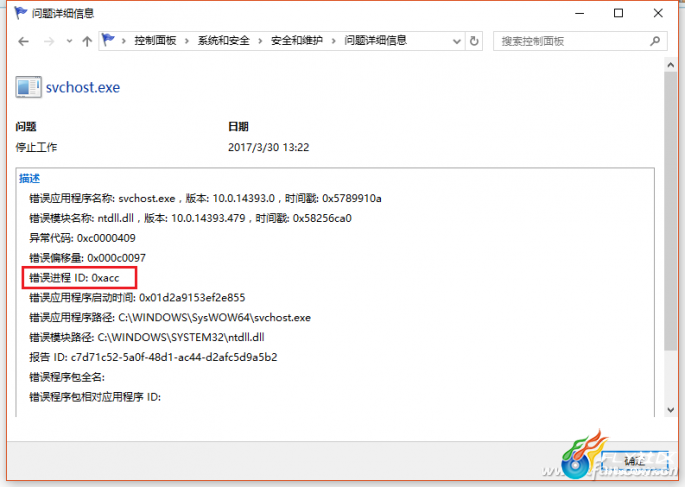This screenshot has height=487, width=685.
Task: Click the flag icon in address bar
Action: point(108,40)
